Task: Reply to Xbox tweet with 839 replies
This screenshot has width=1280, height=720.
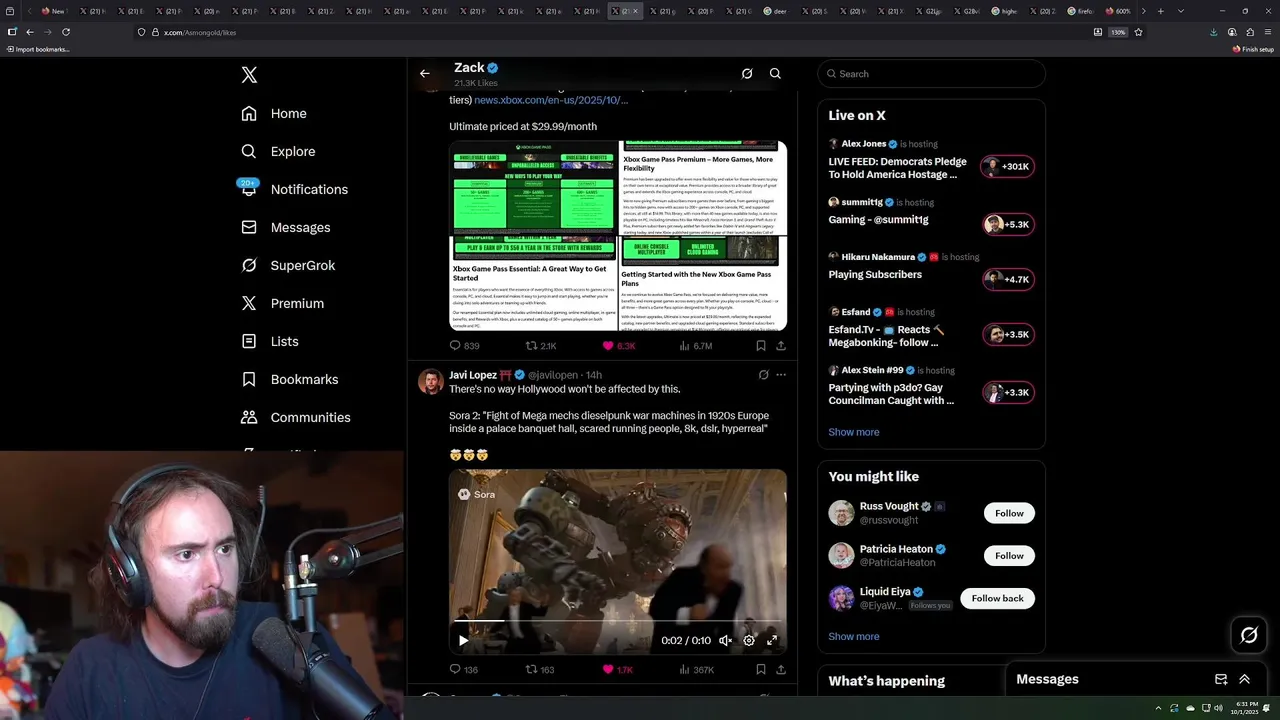Action: 464,346
